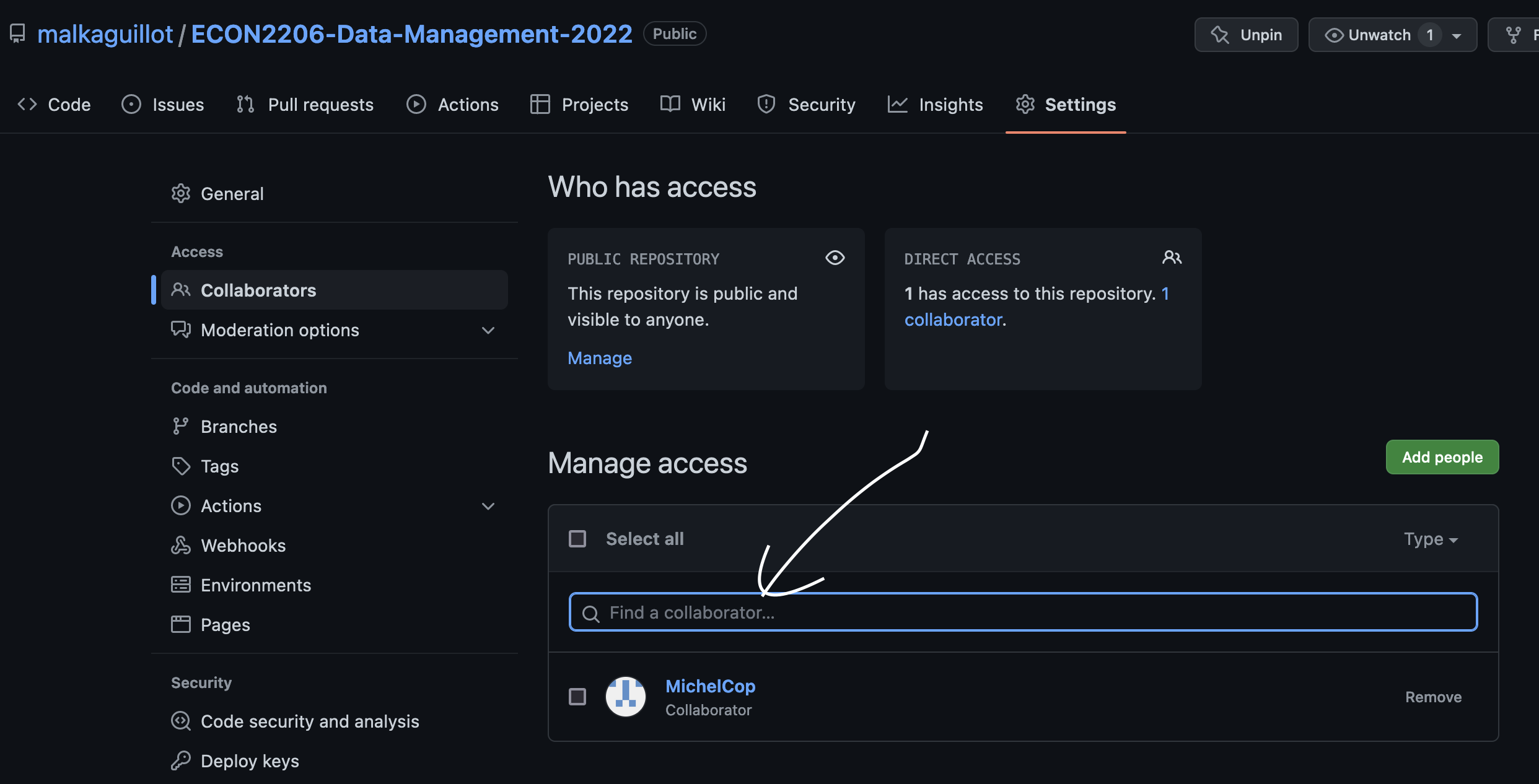1539x784 pixels.
Task: Open the Type filter dropdown
Action: coord(1431,539)
